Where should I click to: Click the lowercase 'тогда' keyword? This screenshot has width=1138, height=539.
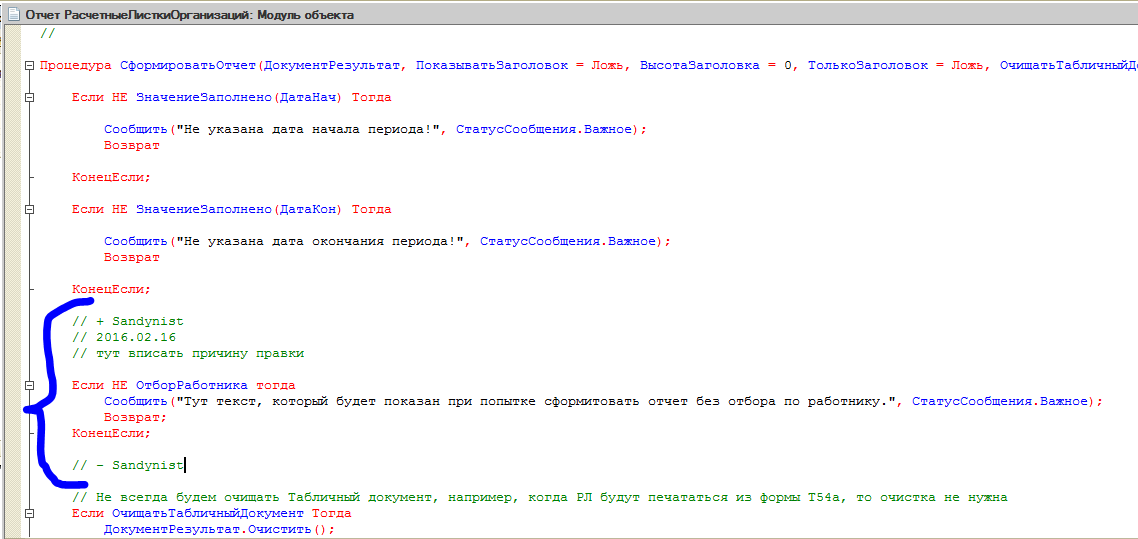[x=276, y=385]
